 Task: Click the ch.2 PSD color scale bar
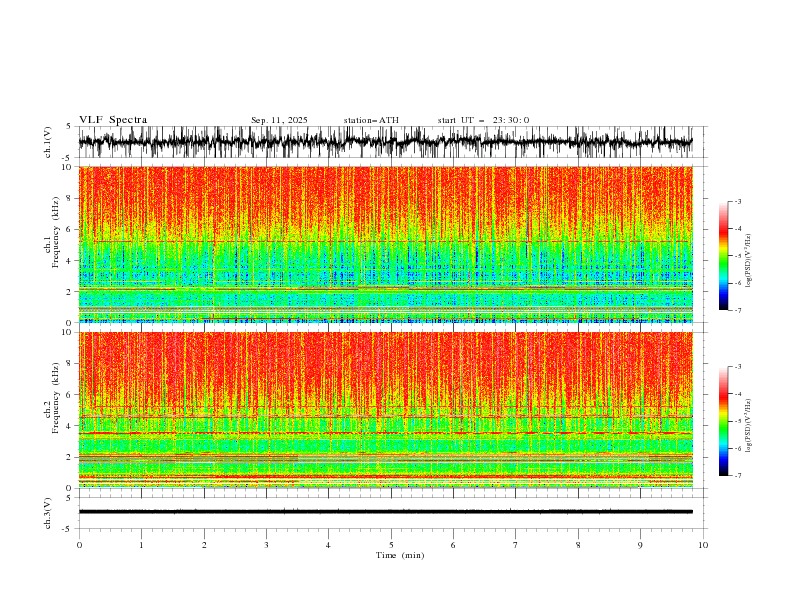723,421
